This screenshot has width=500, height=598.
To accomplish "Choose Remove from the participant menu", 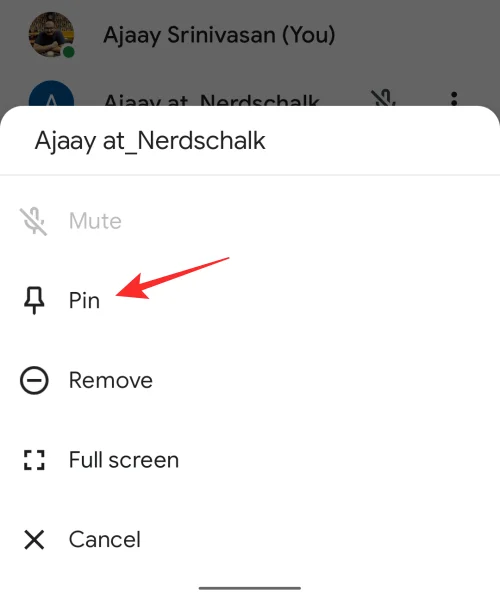I will coord(250,380).
